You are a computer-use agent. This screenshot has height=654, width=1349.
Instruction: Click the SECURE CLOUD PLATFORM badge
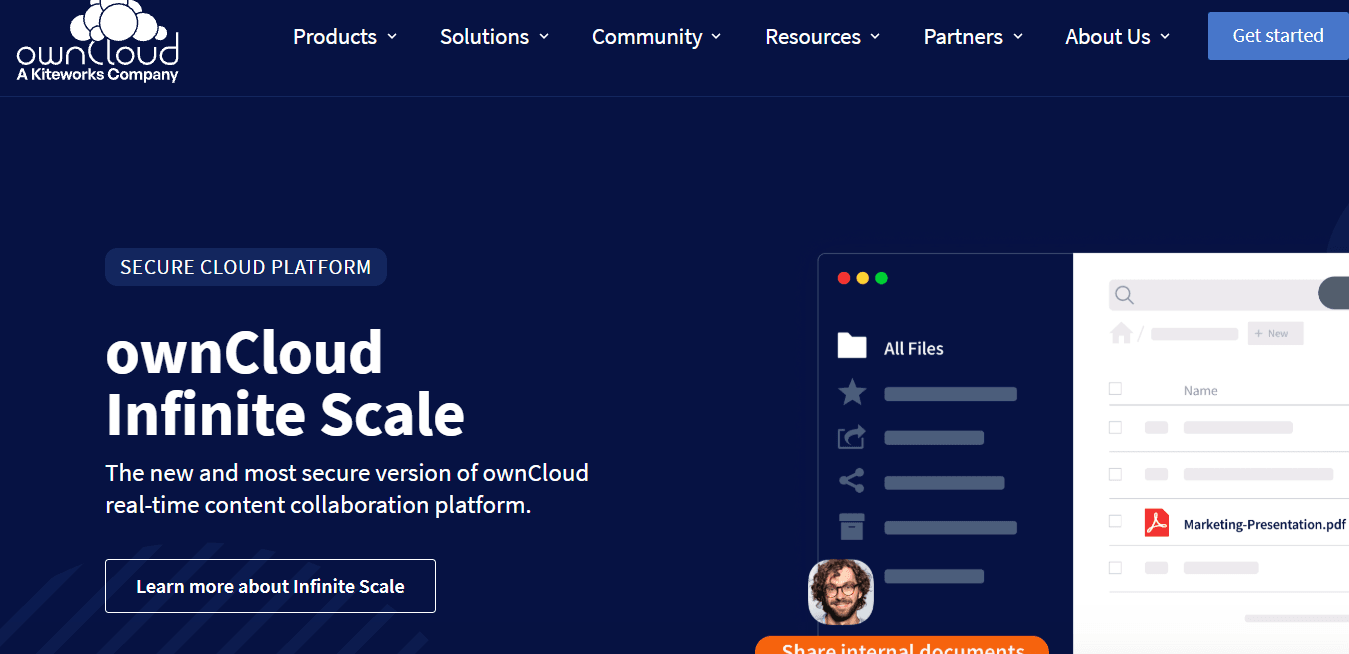pos(246,267)
